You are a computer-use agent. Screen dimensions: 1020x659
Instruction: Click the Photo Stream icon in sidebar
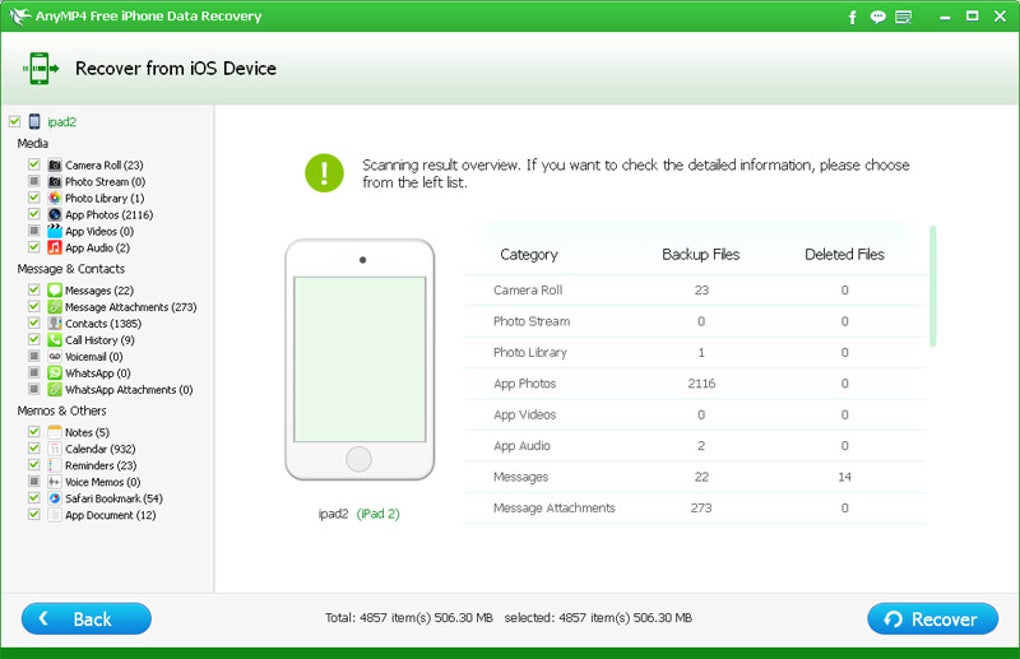pyautogui.click(x=55, y=182)
